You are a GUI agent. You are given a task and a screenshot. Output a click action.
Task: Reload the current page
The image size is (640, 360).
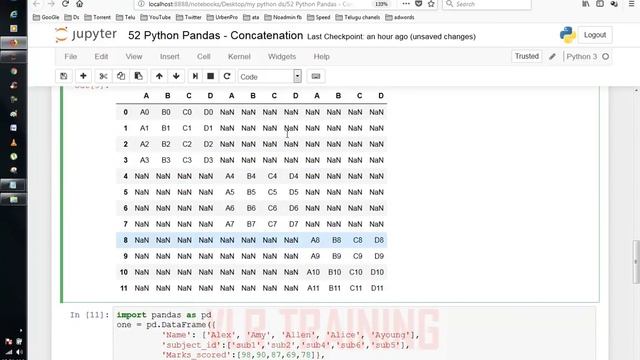tap(65, 4)
